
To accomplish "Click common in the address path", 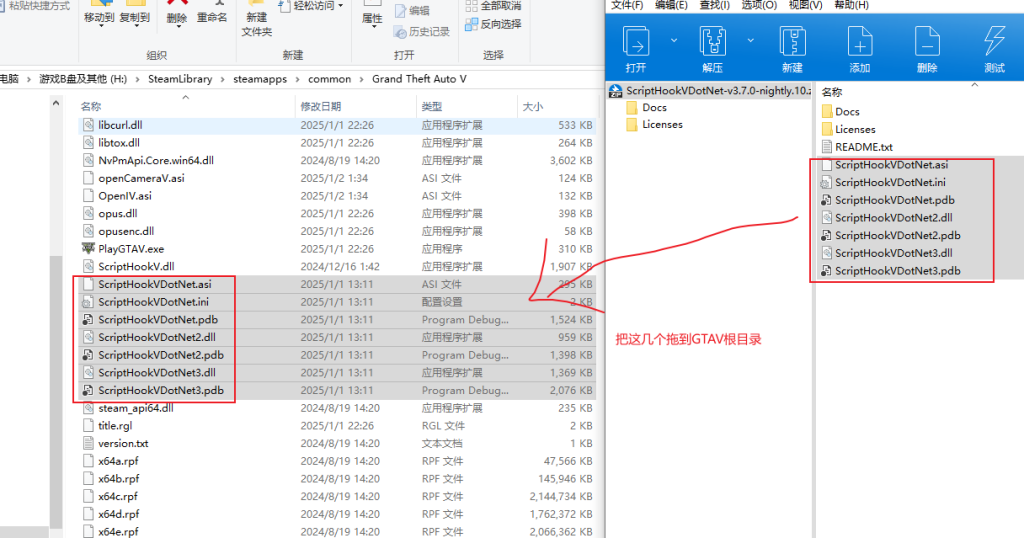I will click(329, 79).
